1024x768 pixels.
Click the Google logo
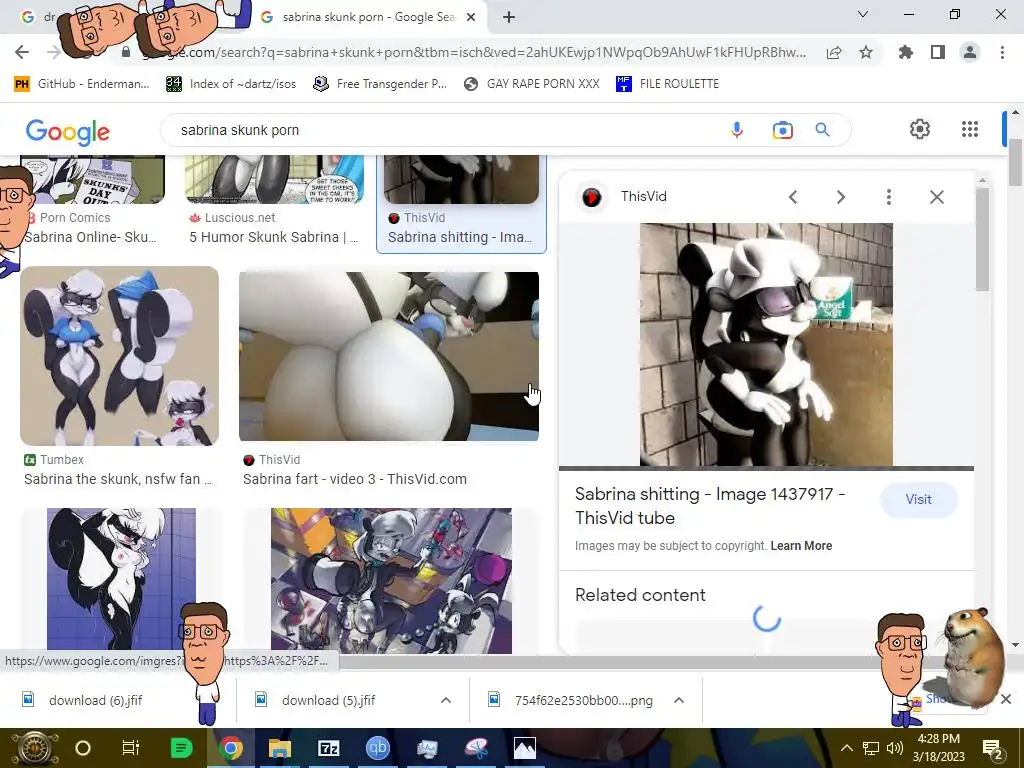68,132
